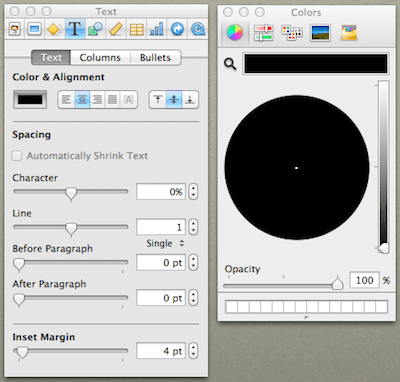
Task: Select the image palettes picker
Action: pyautogui.click(x=320, y=33)
